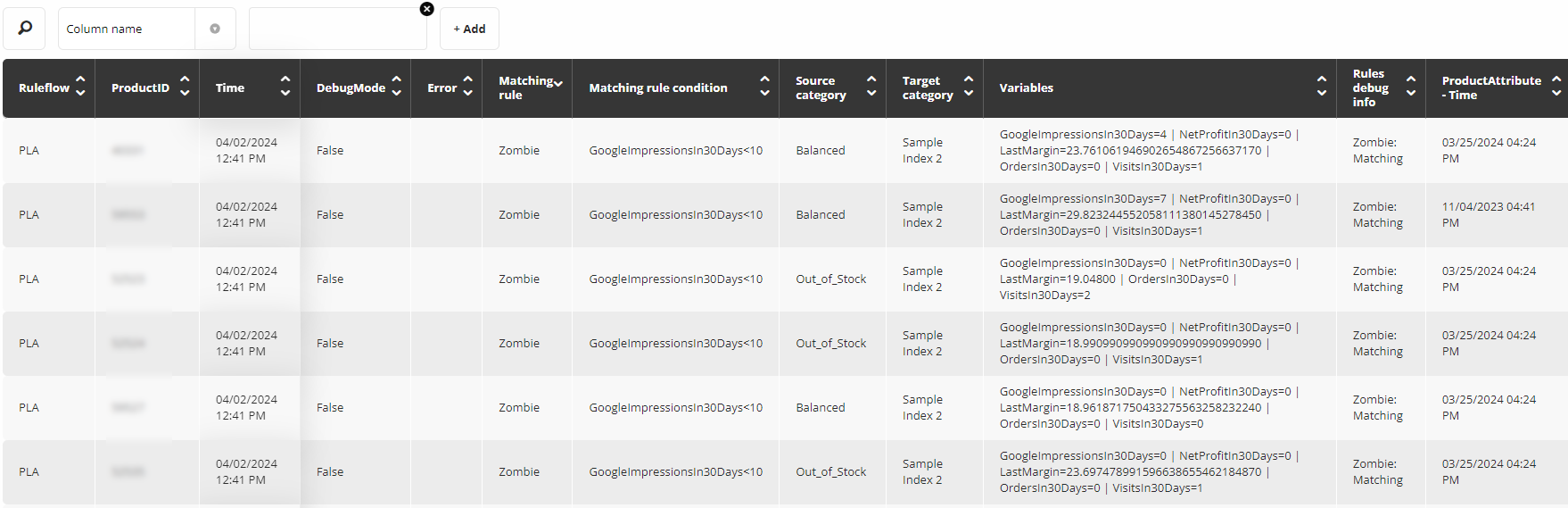Screen dimensions: 1568x508
Task: Open the Column name dropdown
Action: [127, 29]
